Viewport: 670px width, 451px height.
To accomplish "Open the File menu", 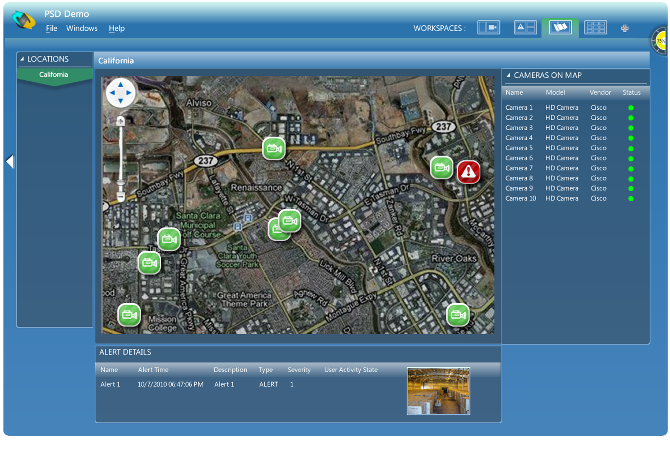I will pos(51,28).
